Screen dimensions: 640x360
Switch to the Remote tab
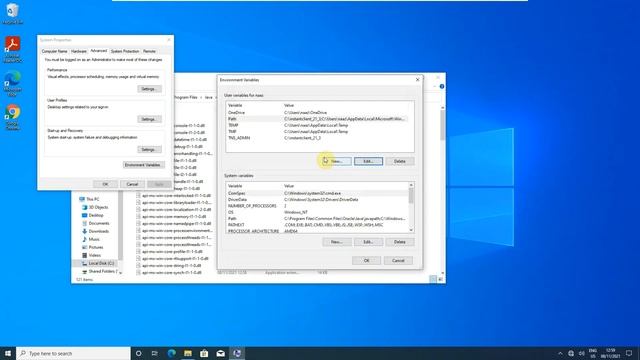tap(149, 51)
